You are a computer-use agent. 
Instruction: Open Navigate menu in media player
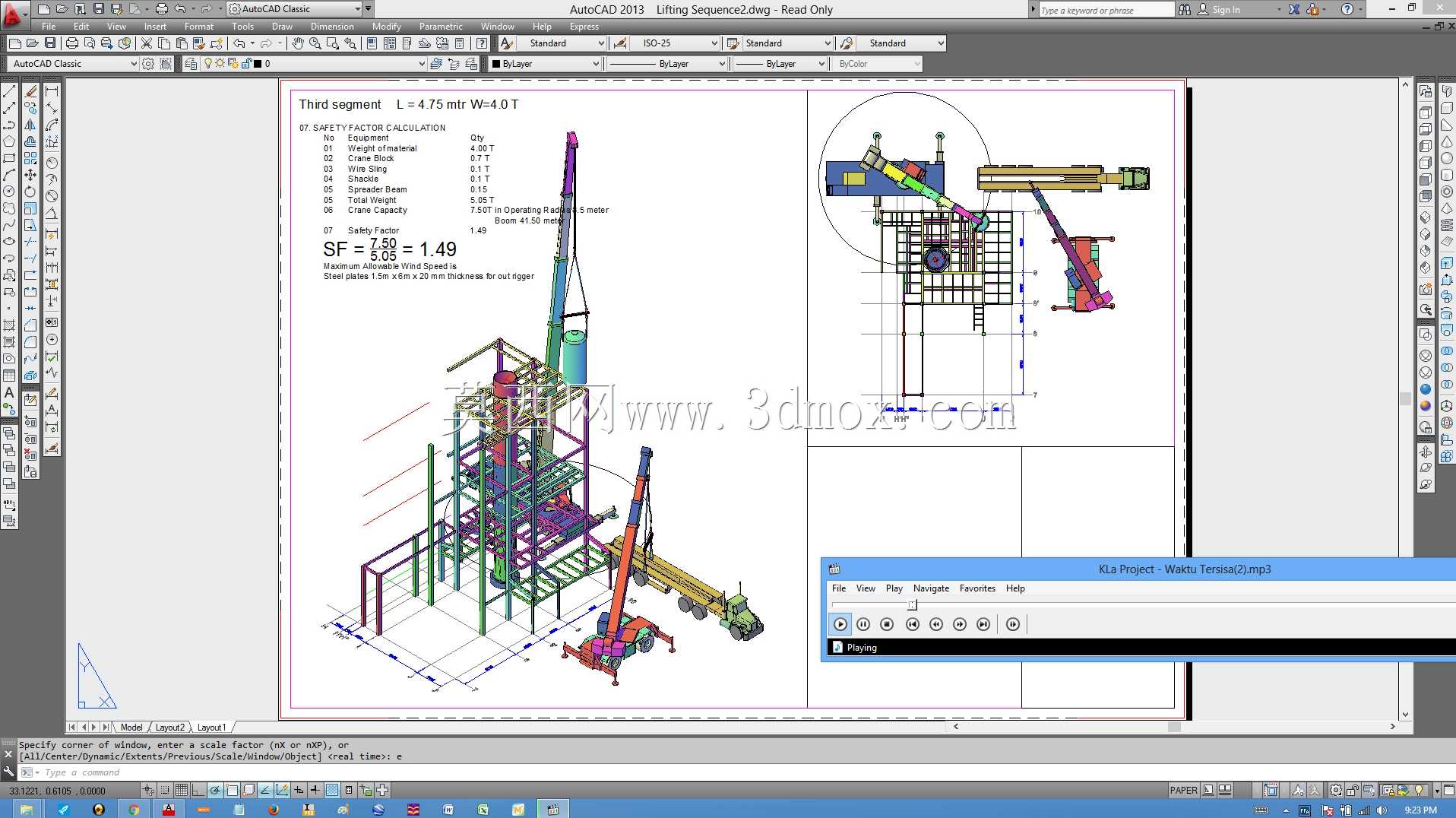coord(931,588)
